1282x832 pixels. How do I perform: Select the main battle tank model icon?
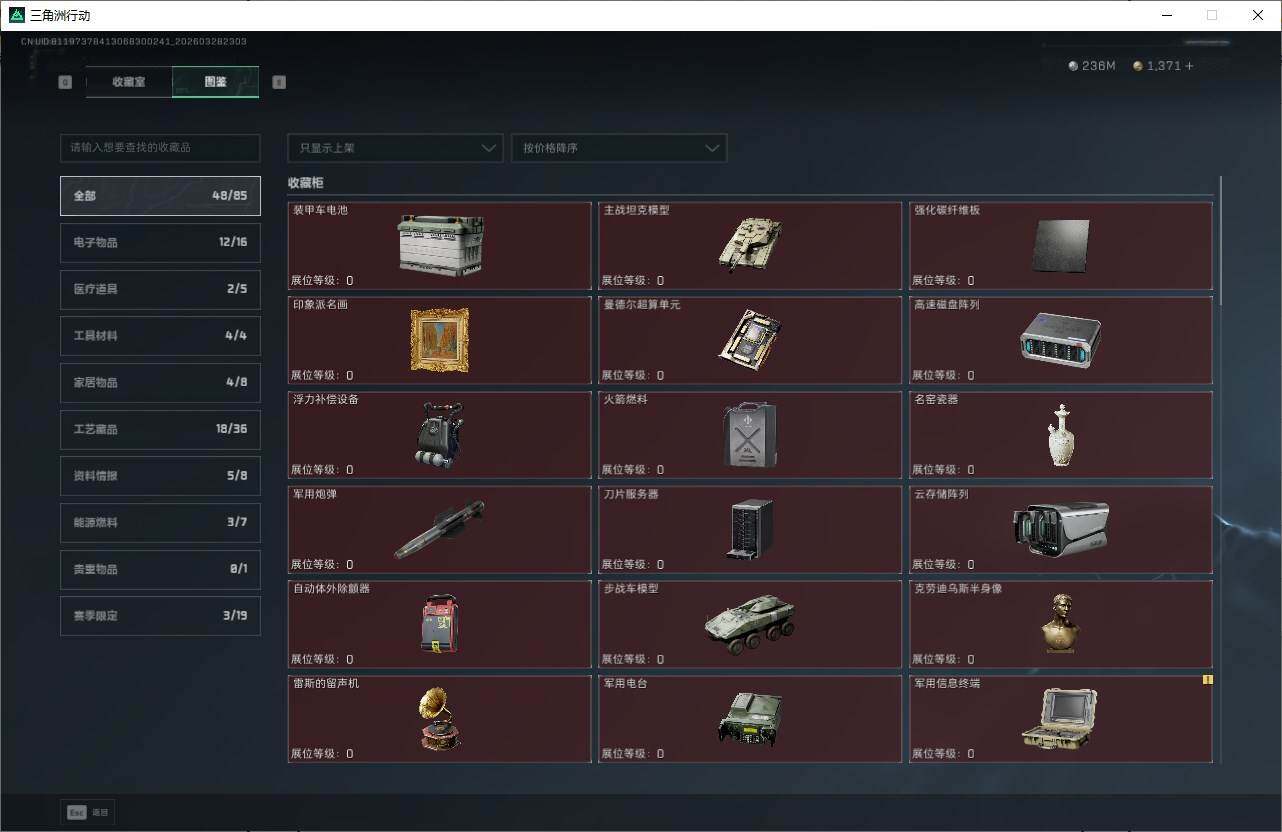749,244
